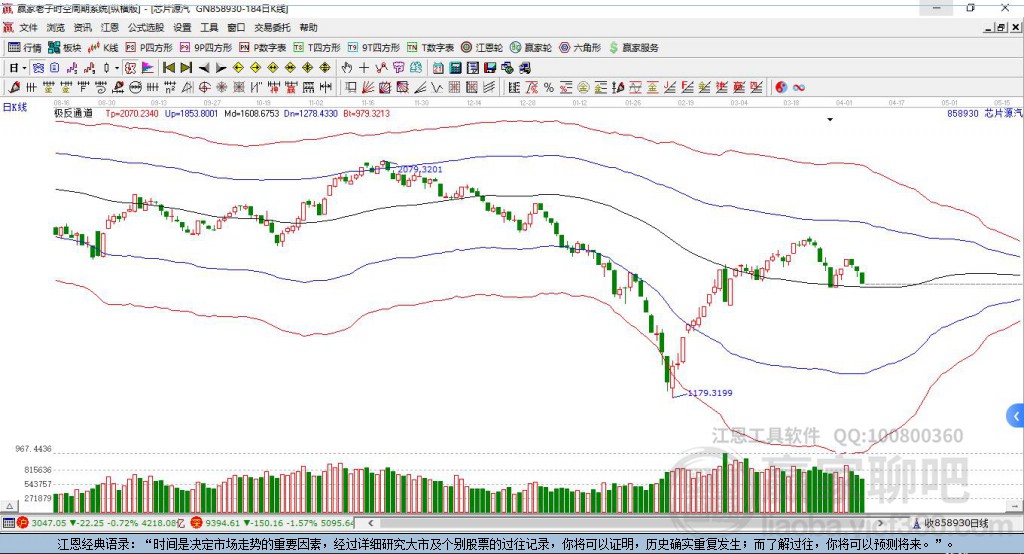This screenshot has height=554, width=1024.
Task: Open the P四方形 tool
Action: coord(149,48)
